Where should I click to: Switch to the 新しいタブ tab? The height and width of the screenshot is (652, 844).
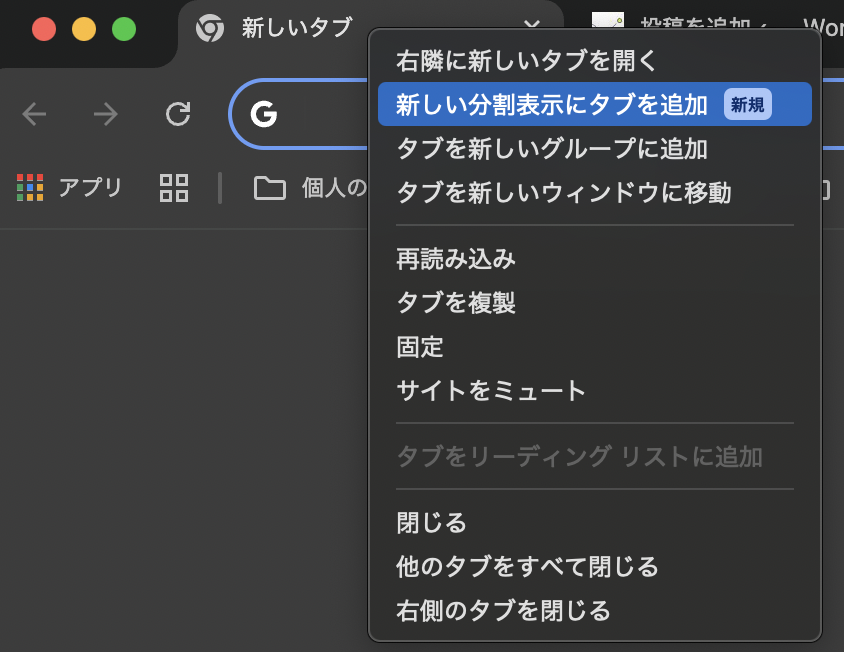[x=296, y=28]
